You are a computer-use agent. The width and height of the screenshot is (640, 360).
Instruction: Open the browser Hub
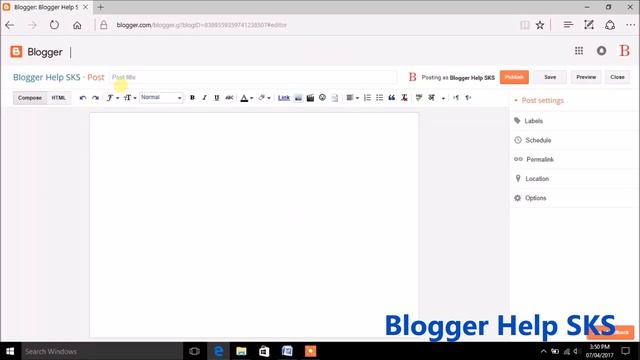tap(568, 25)
